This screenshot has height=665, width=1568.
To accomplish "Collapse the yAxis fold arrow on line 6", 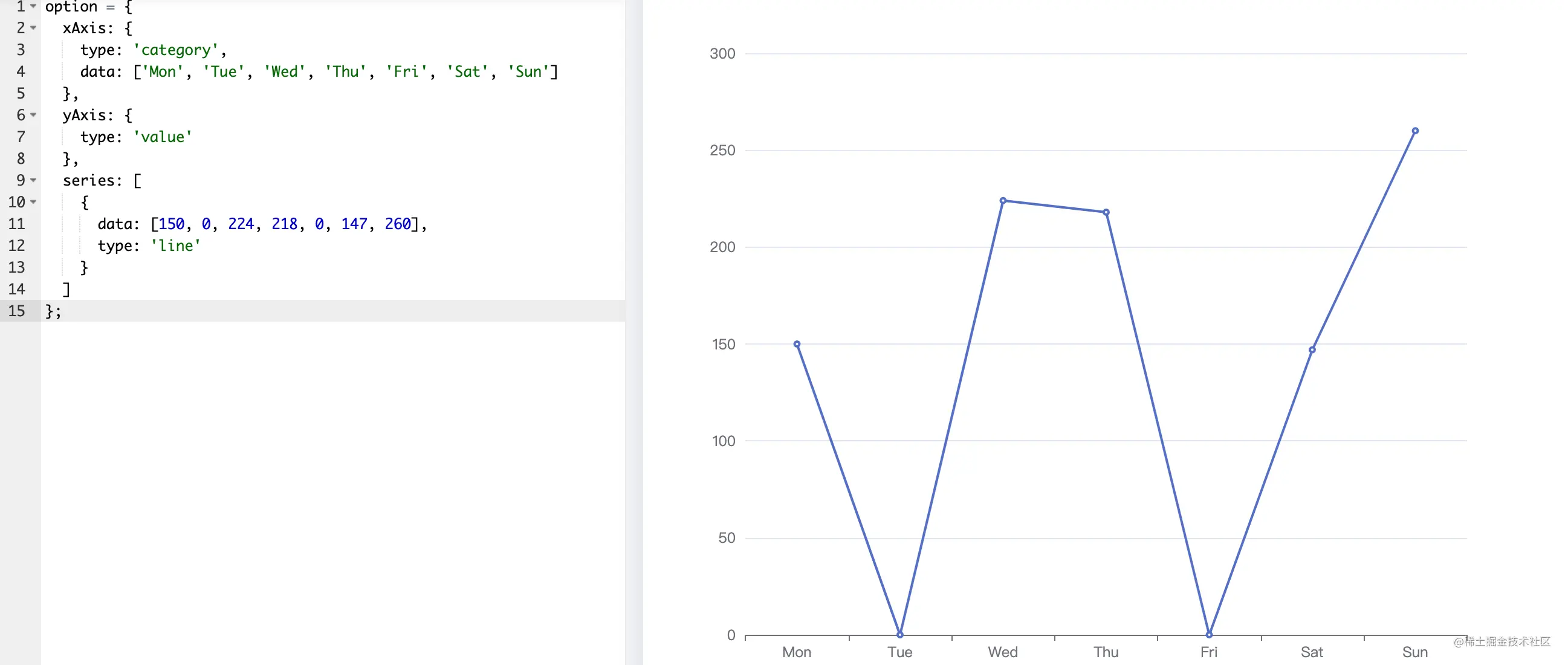I will tap(33, 115).
